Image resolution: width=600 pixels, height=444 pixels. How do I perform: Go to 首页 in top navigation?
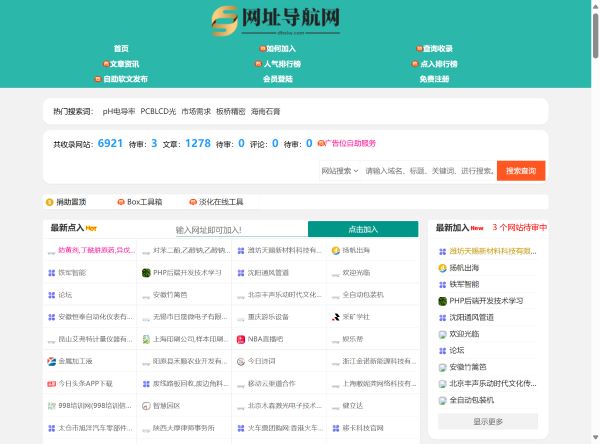tap(121, 49)
